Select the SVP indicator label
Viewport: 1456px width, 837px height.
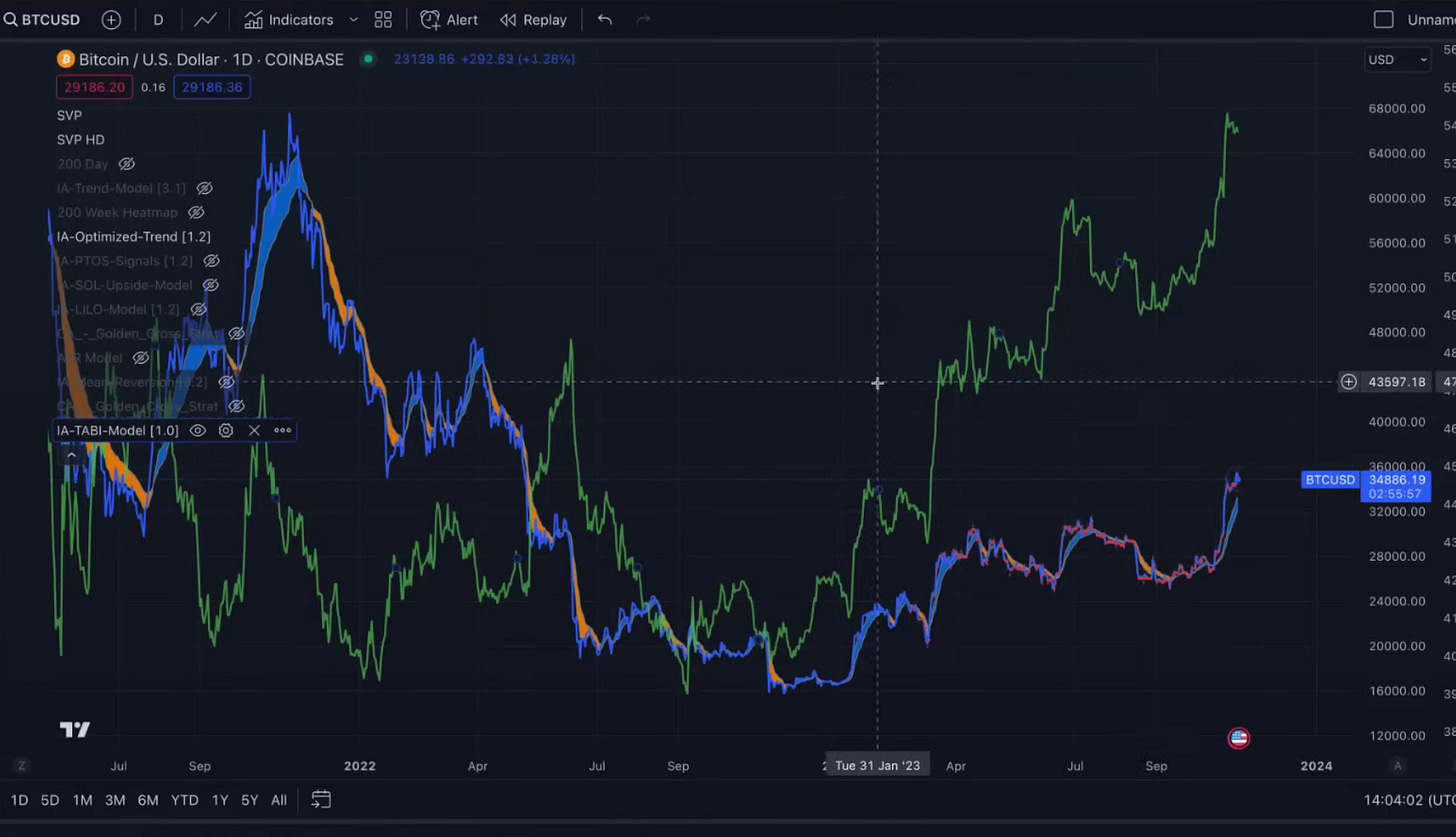coord(69,115)
